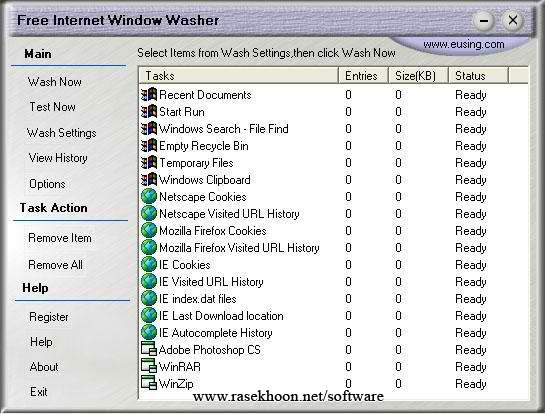Select Netscape Visited URL History text
Screen dimensions: 545x414
(229, 214)
